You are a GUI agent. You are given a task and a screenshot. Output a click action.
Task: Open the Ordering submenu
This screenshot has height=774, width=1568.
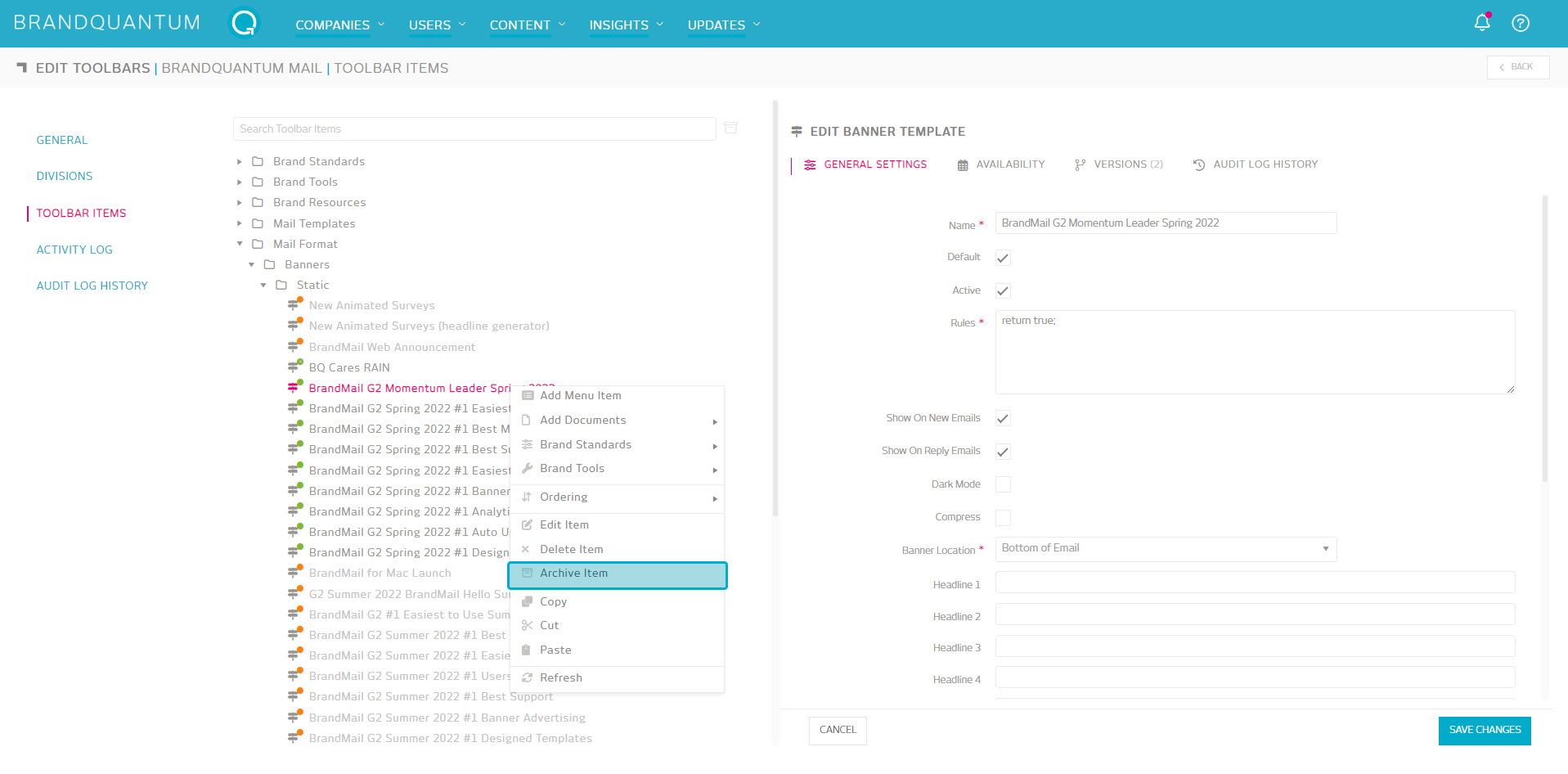pos(618,497)
